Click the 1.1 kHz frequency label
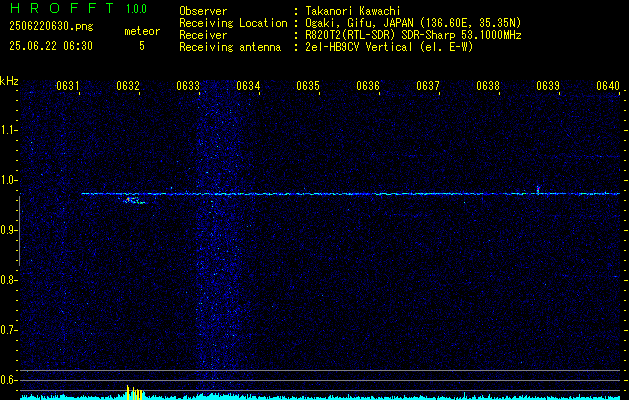Image resolution: width=629 pixels, height=400 pixels. [x=8, y=130]
